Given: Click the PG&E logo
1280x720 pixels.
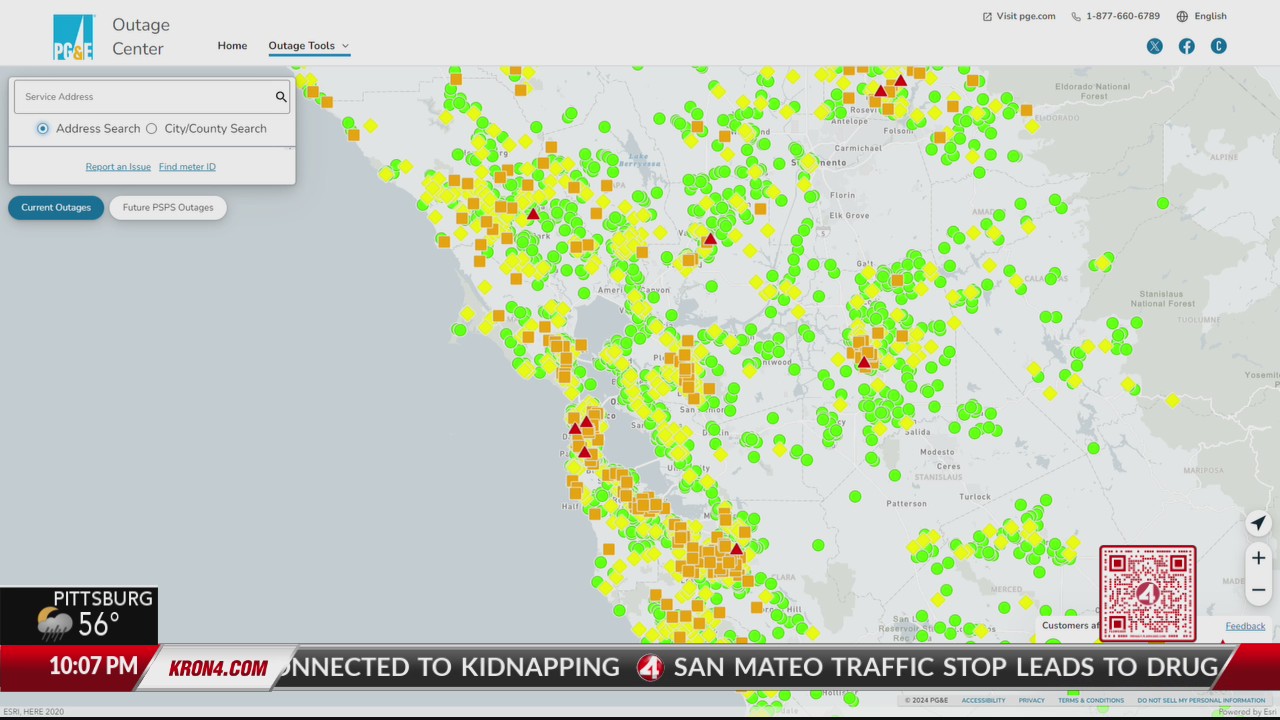Looking at the screenshot, I should (73, 36).
